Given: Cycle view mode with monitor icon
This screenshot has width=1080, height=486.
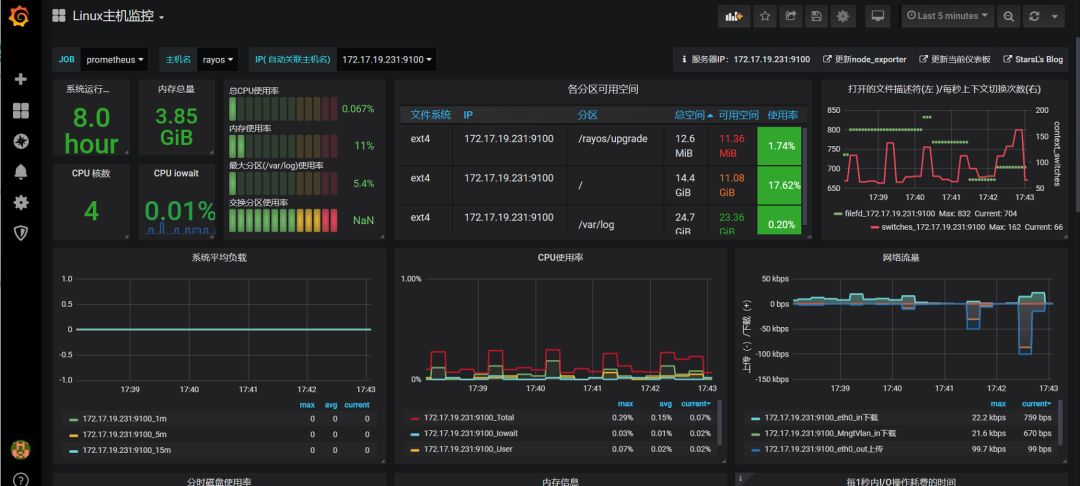Looking at the screenshot, I should [878, 17].
